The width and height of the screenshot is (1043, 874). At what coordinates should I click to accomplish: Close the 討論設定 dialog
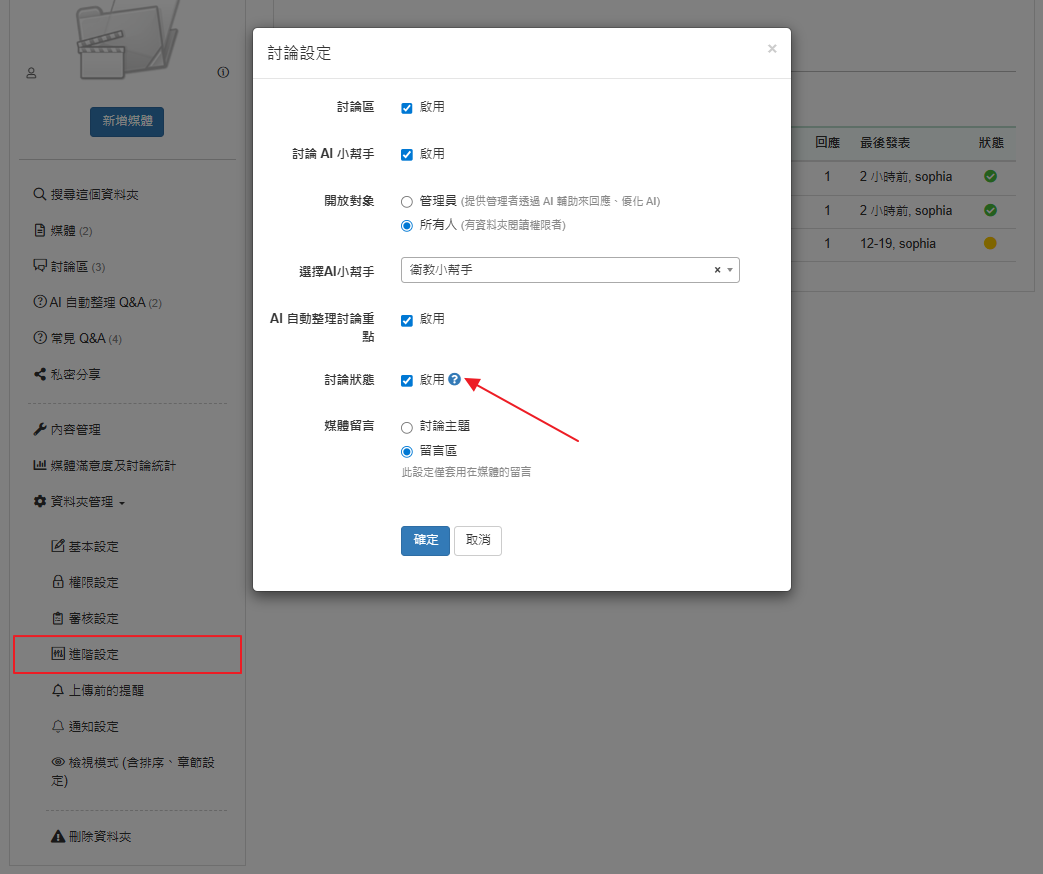click(772, 49)
